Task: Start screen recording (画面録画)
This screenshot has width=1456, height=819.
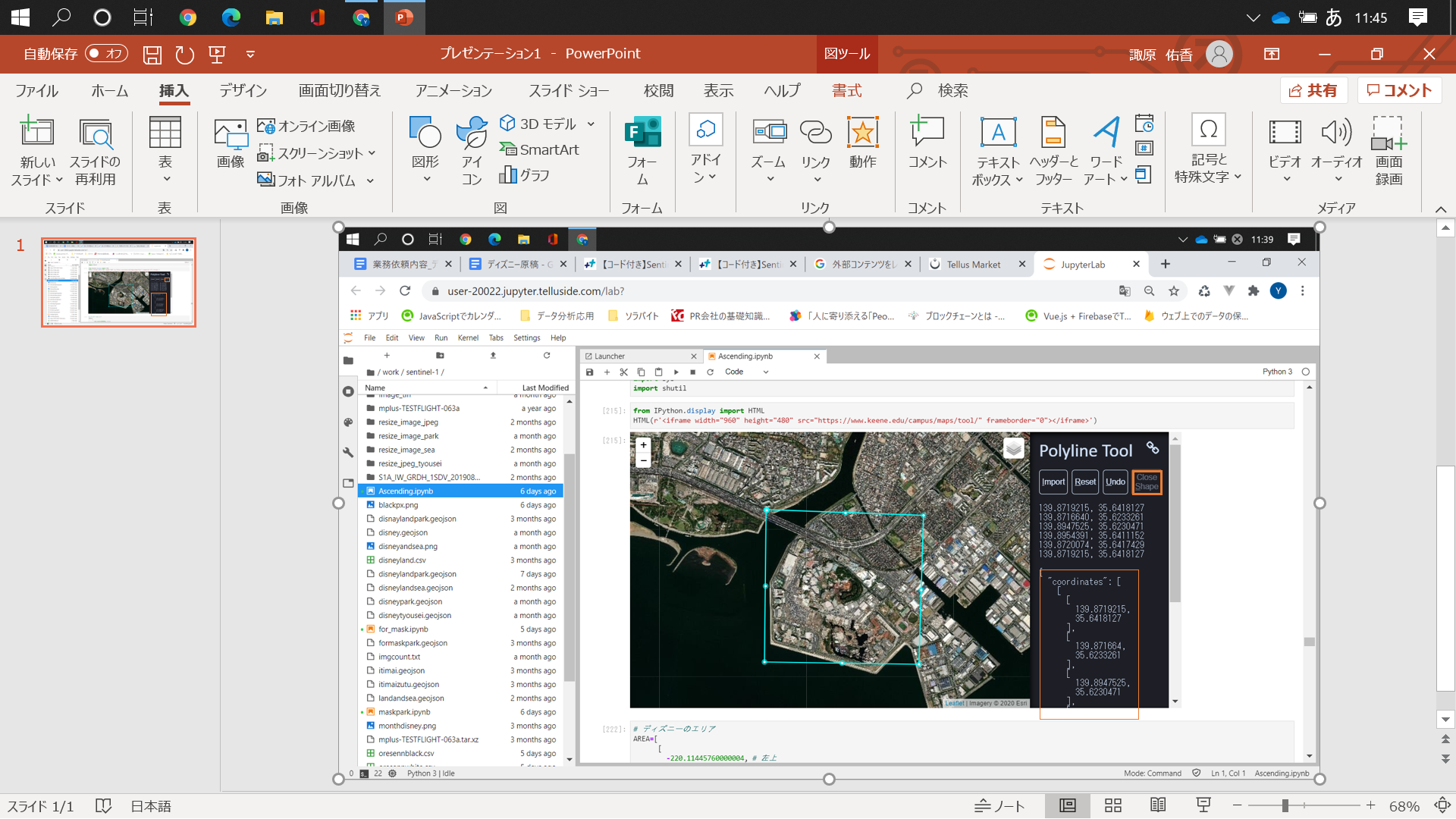Action: coord(1389,152)
